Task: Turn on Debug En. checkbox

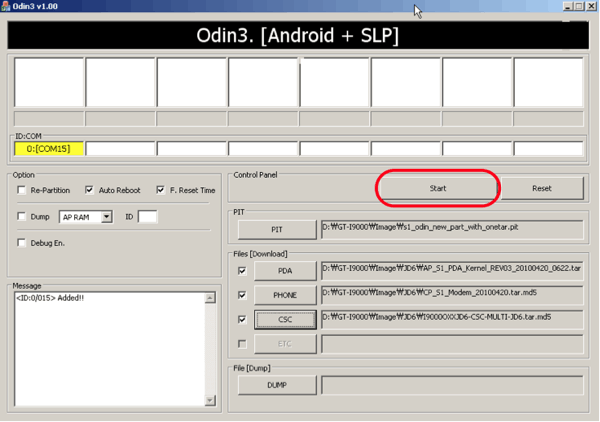Action: pos(22,243)
